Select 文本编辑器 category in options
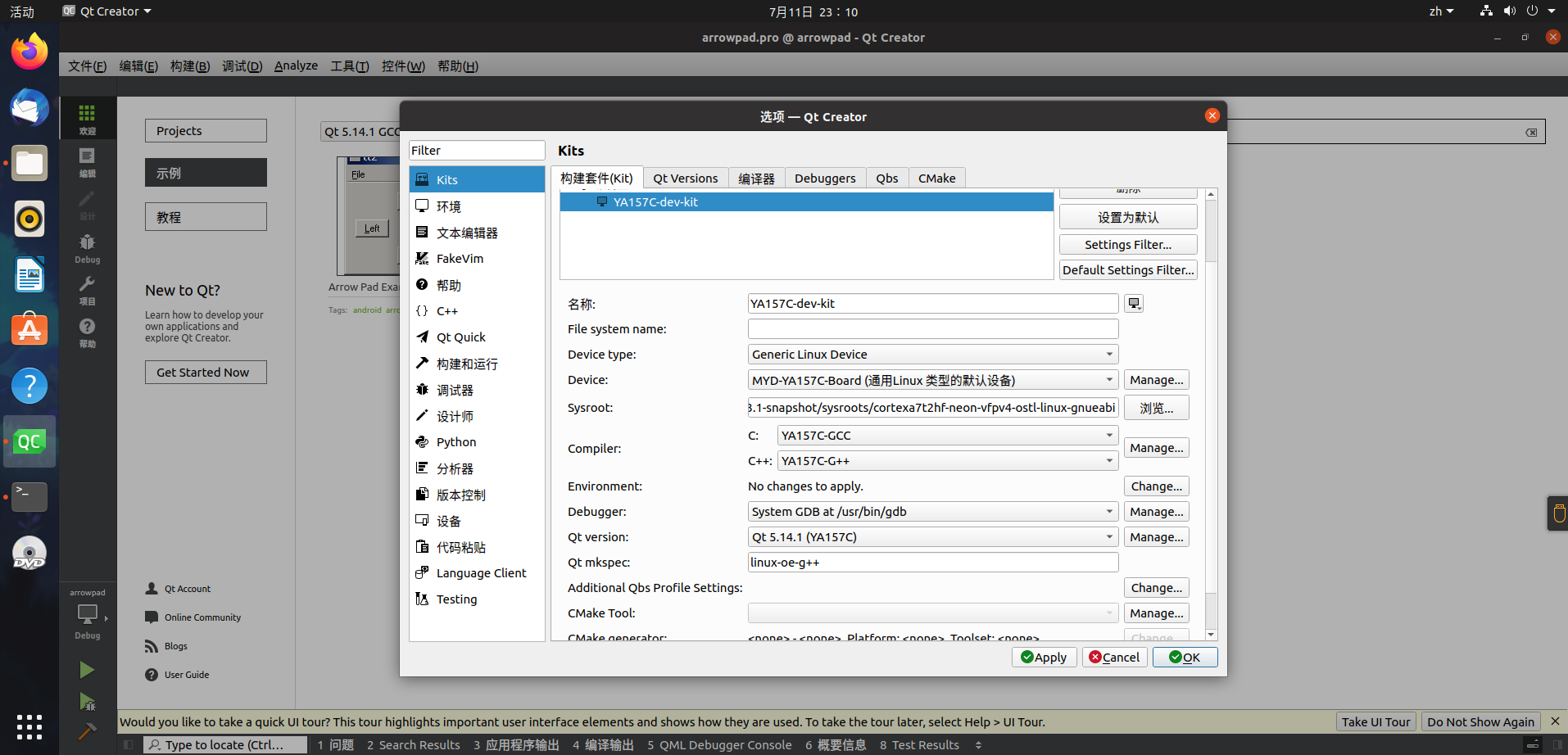 point(477,233)
